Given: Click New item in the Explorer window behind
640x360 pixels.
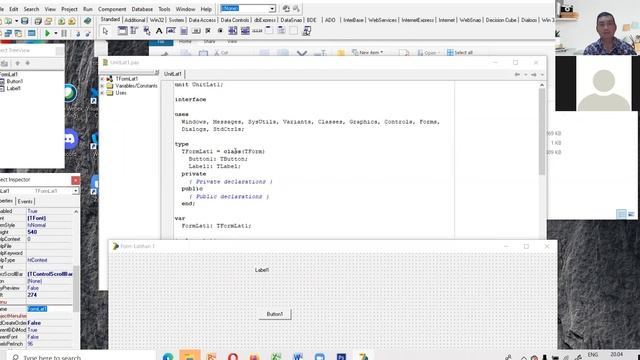Looking at the screenshot, I should coord(367,53).
